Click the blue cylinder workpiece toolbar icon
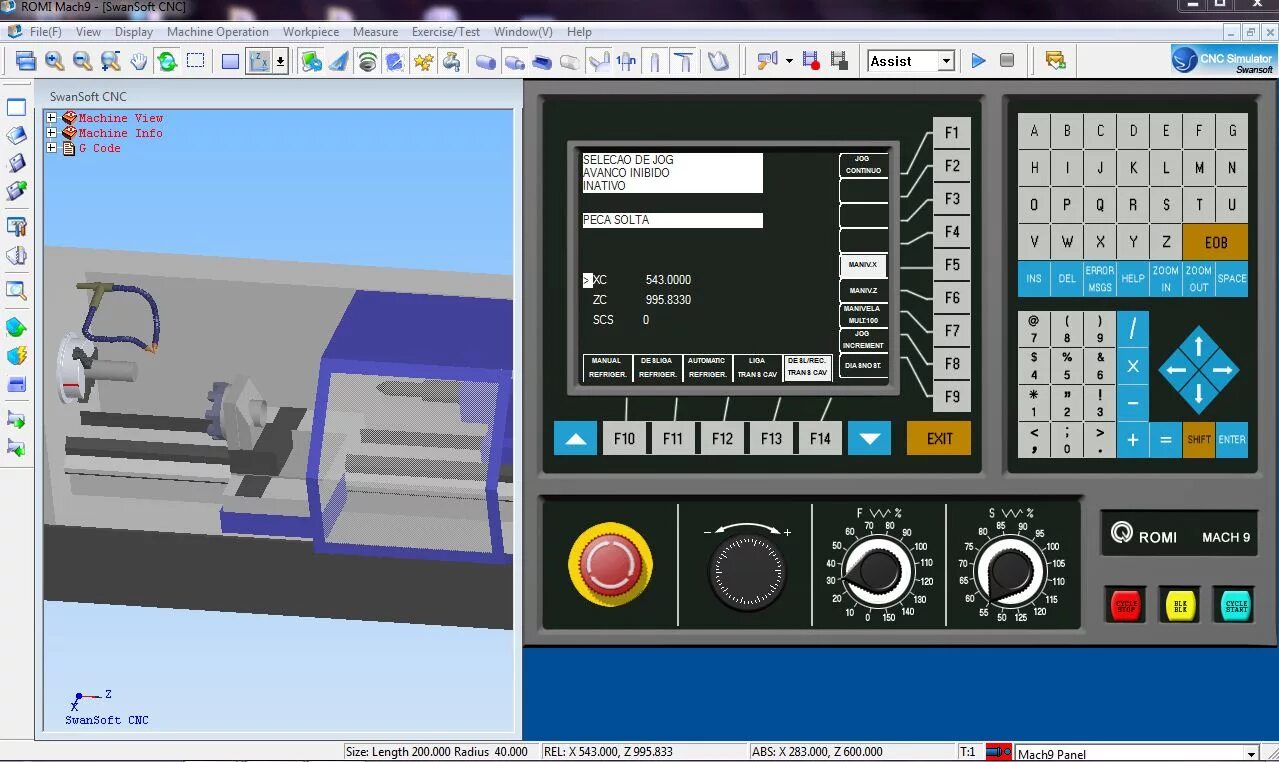 tap(486, 61)
